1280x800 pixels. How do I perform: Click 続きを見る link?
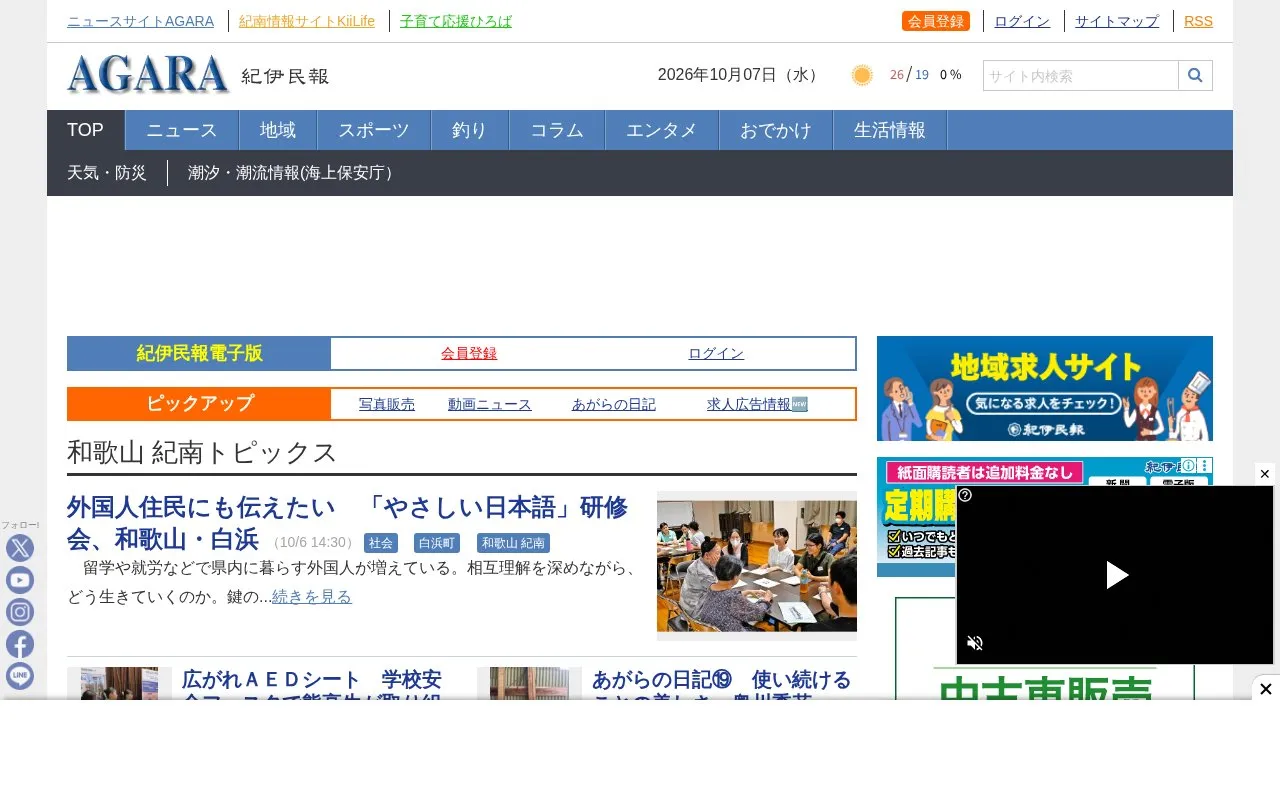pyautogui.click(x=312, y=597)
